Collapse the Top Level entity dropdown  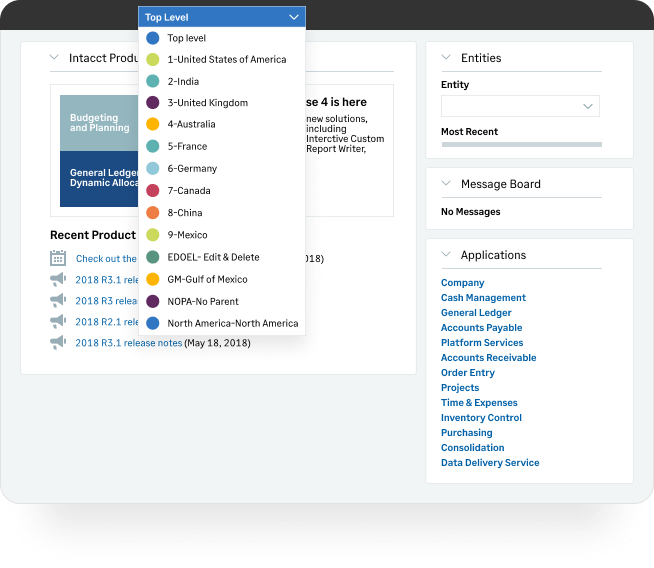293,17
